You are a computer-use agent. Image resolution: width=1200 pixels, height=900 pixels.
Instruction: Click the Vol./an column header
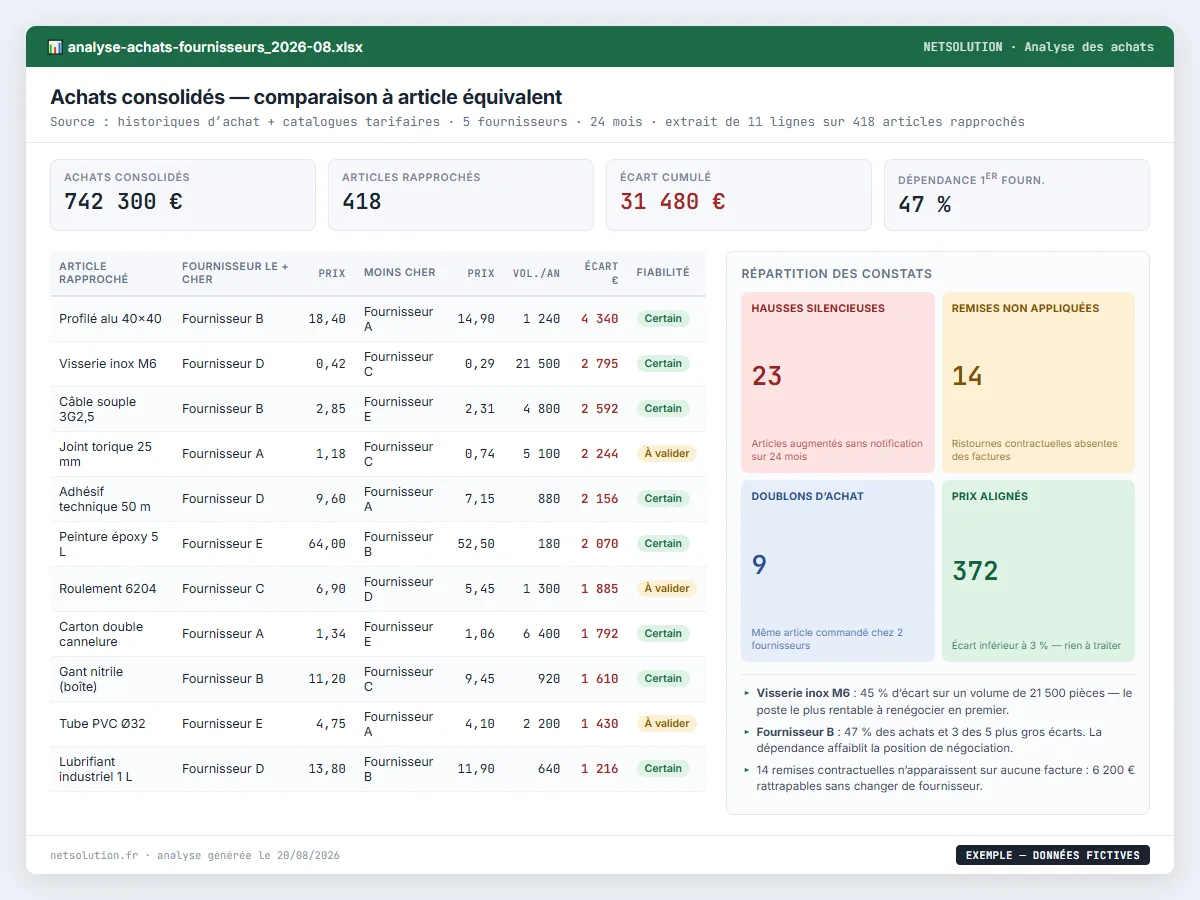(x=537, y=273)
